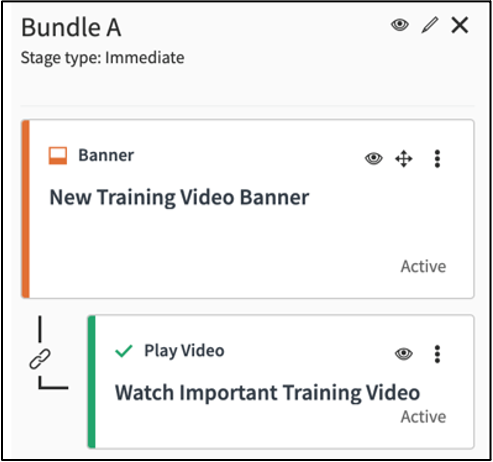
Task: Select the Play Video label text
Action: coord(184,351)
